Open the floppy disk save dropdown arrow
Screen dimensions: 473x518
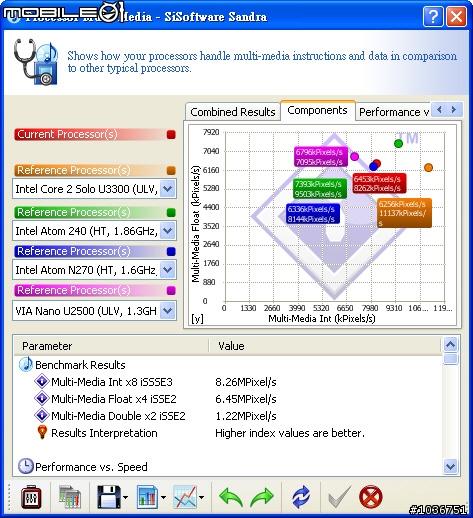[x=125, y=498]
